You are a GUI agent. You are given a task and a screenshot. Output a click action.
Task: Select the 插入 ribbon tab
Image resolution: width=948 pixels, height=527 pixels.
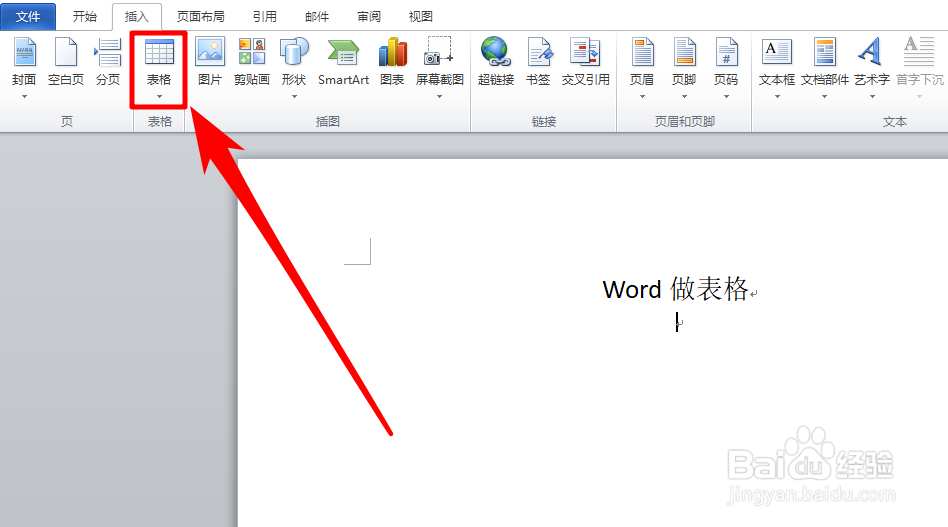click(137, 16)
